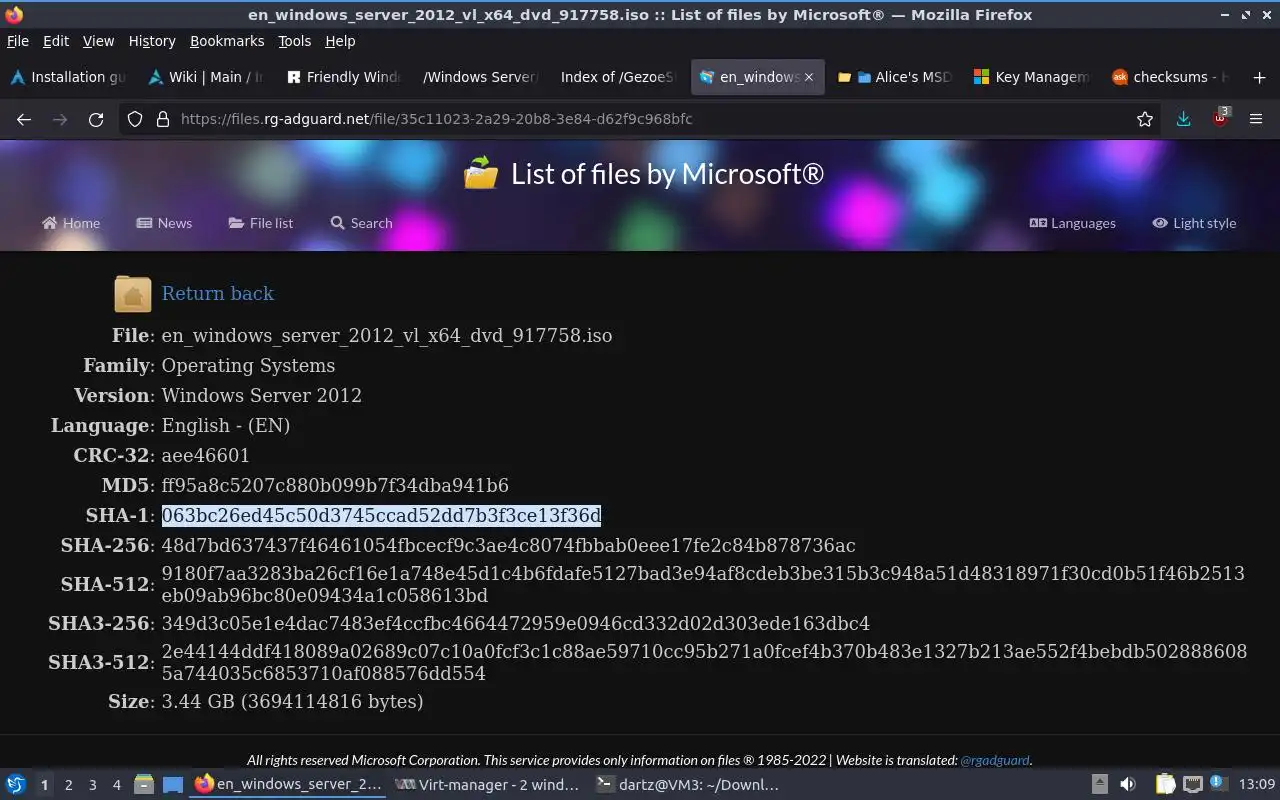Open the File menu

pyautogui.click(x=18, y=41)
